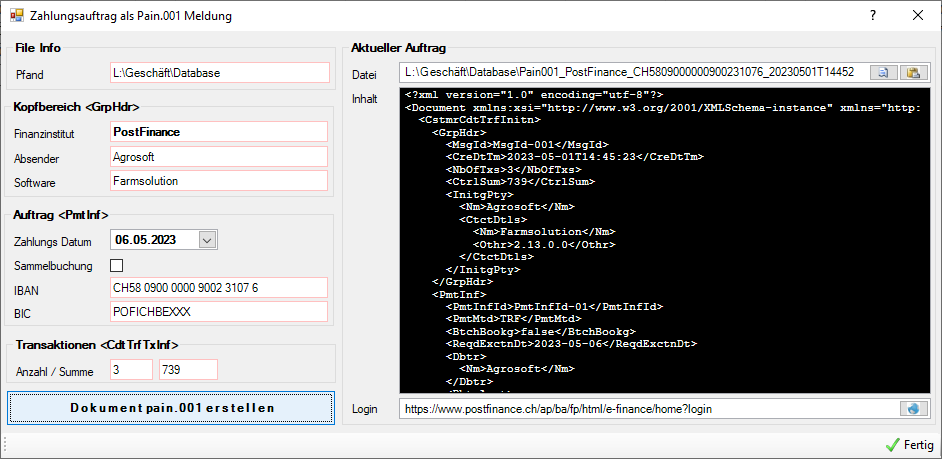Screen dimensions: 942x459
Task: Click the Anzahl field showing 3
Action: click(132, 370)
